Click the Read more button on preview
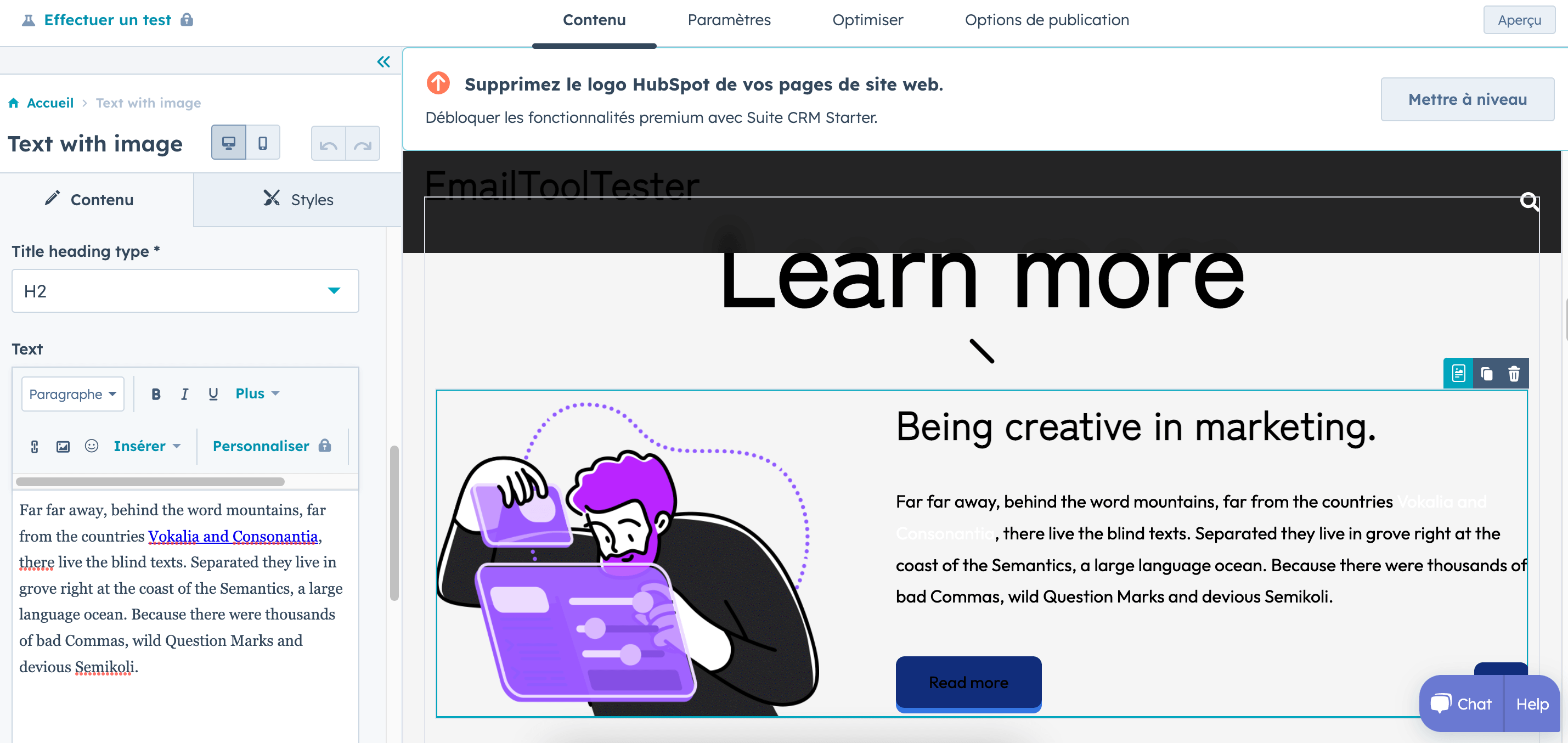The width and height of the screenshot is (1568, 743). tap(969, 682)
